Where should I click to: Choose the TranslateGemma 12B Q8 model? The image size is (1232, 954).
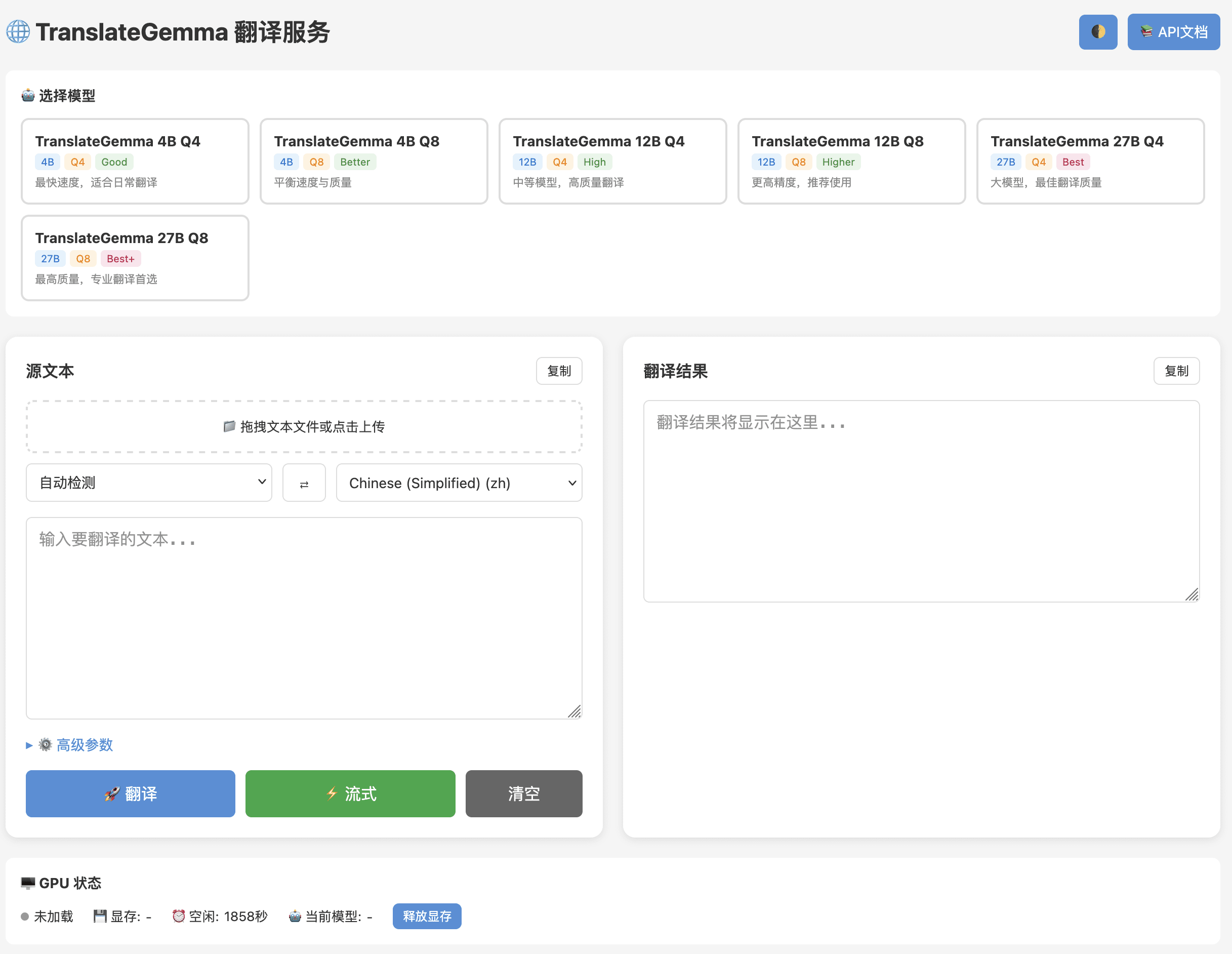pyautogui.click(x=852, y=162)
